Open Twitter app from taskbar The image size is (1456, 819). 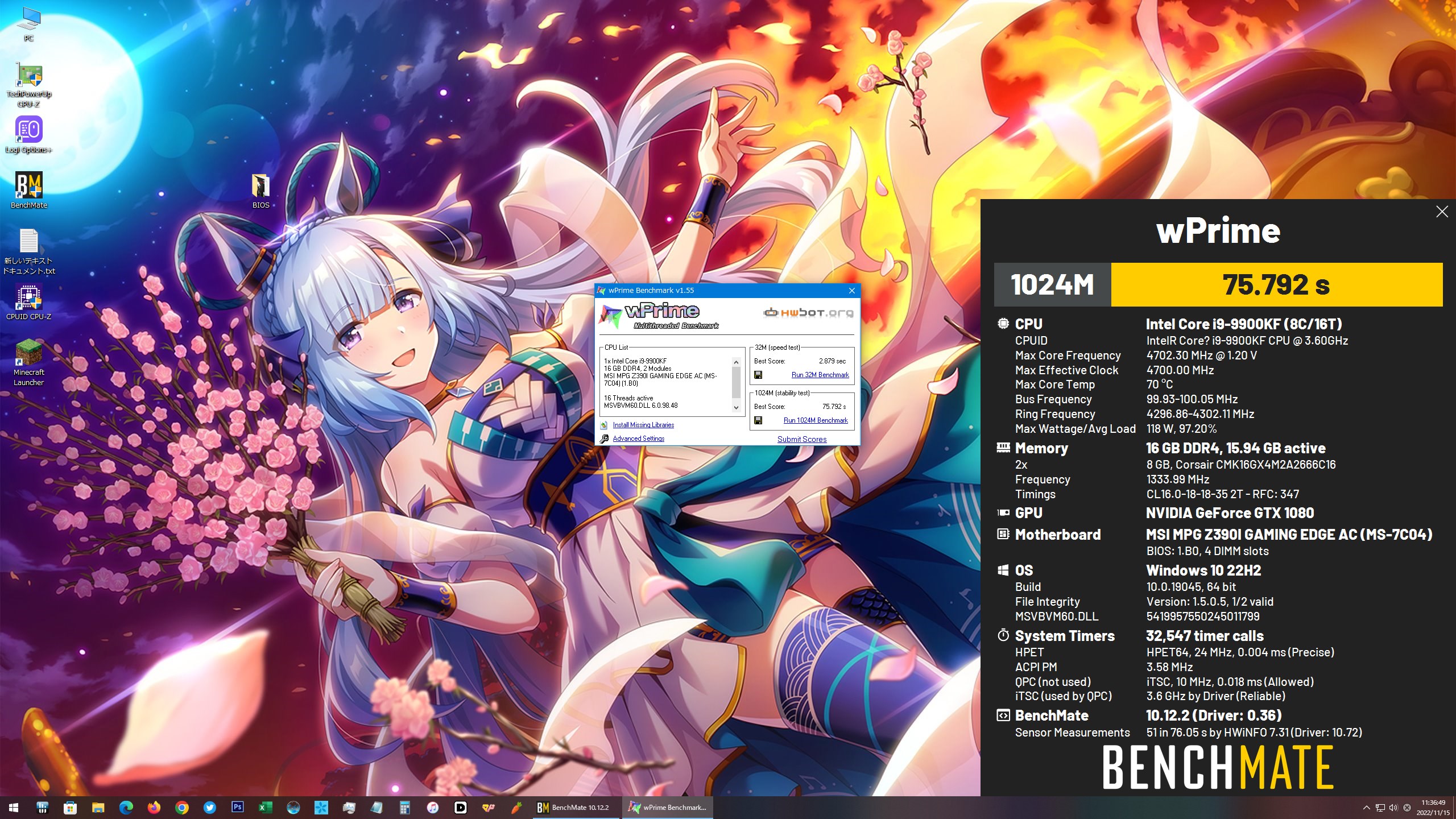pos(209,808)
